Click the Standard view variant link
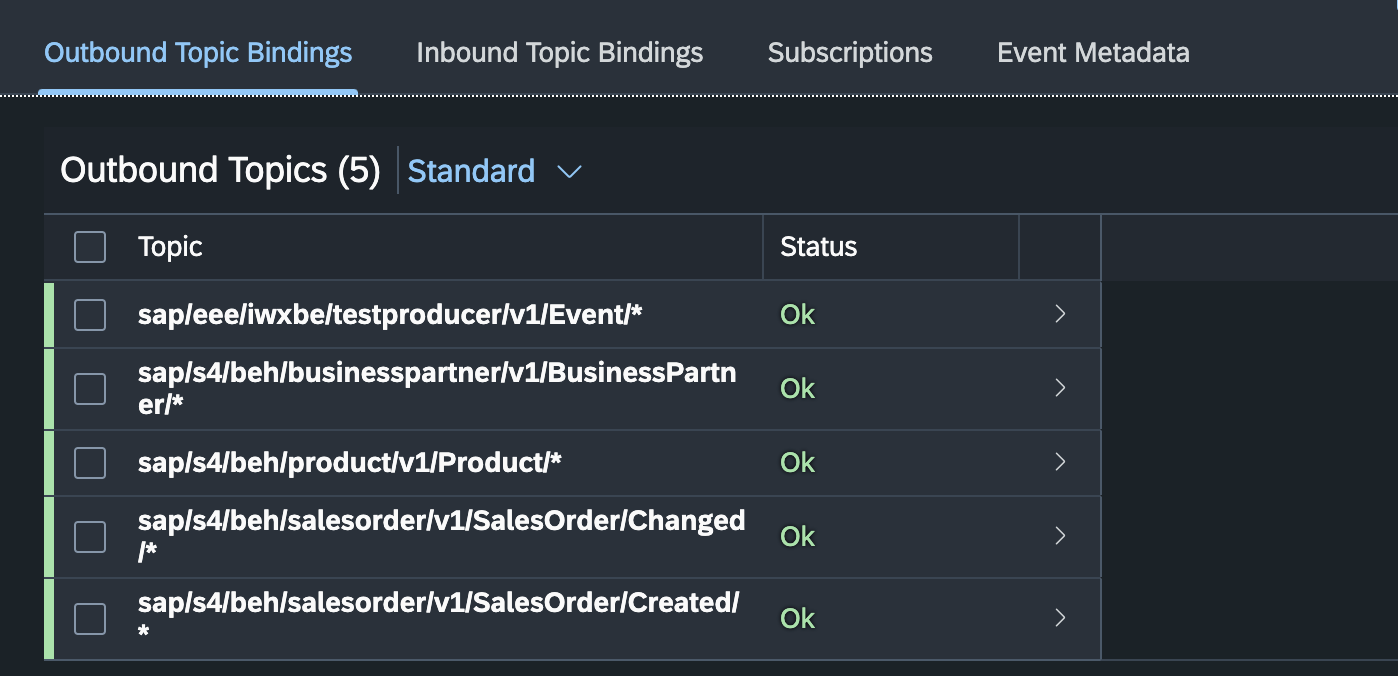The width and height of the screenshot is (1398, 676). (471, 172)
